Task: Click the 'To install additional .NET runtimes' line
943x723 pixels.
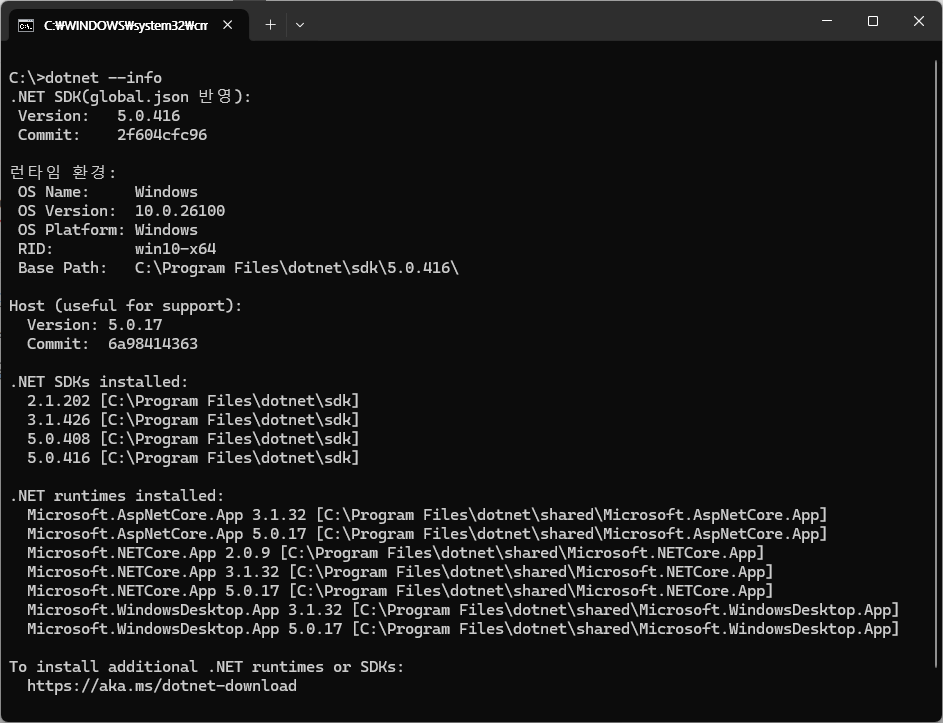Action: (x=206, y=666)
